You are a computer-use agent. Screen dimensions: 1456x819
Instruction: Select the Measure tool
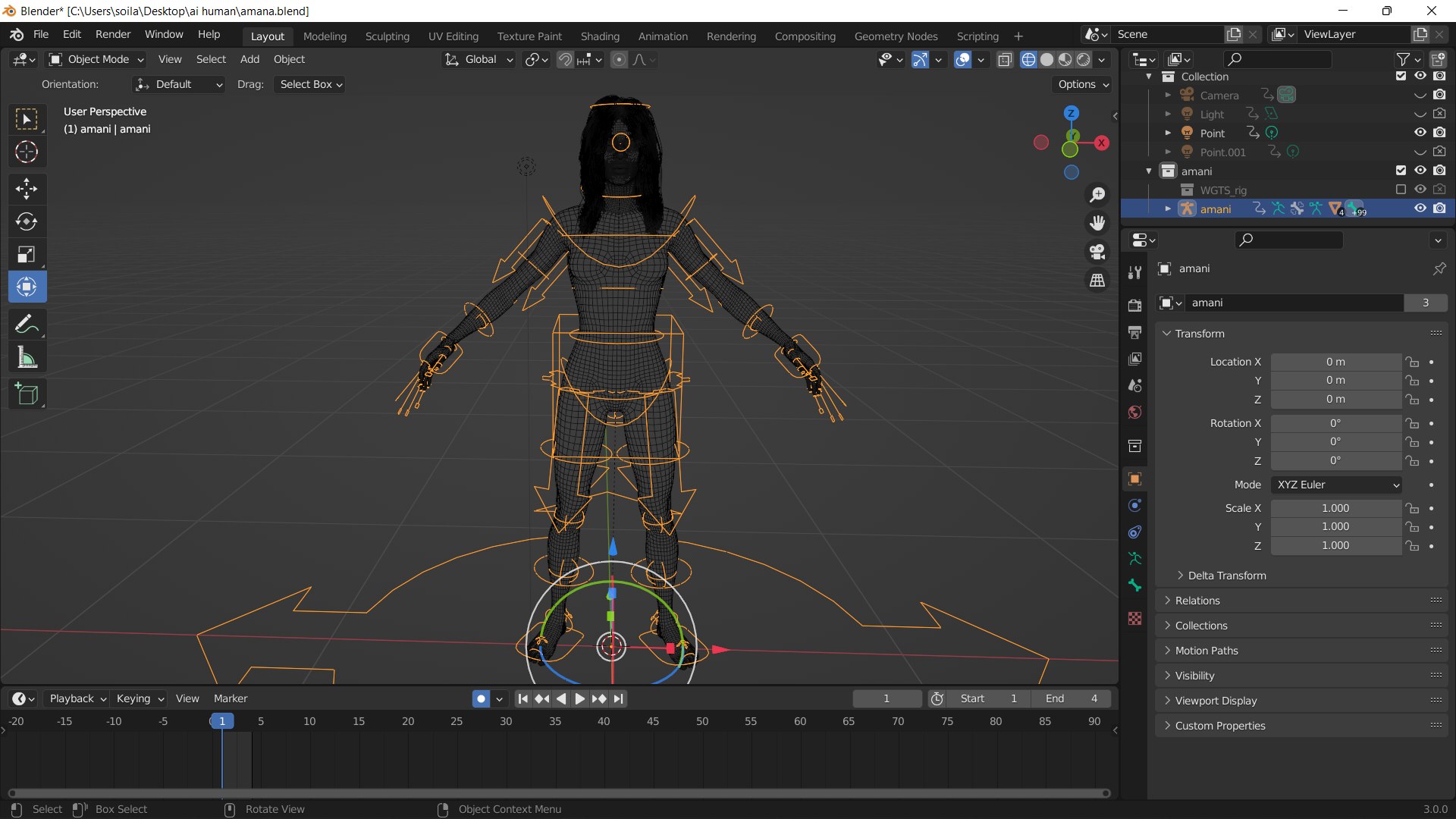27,357
